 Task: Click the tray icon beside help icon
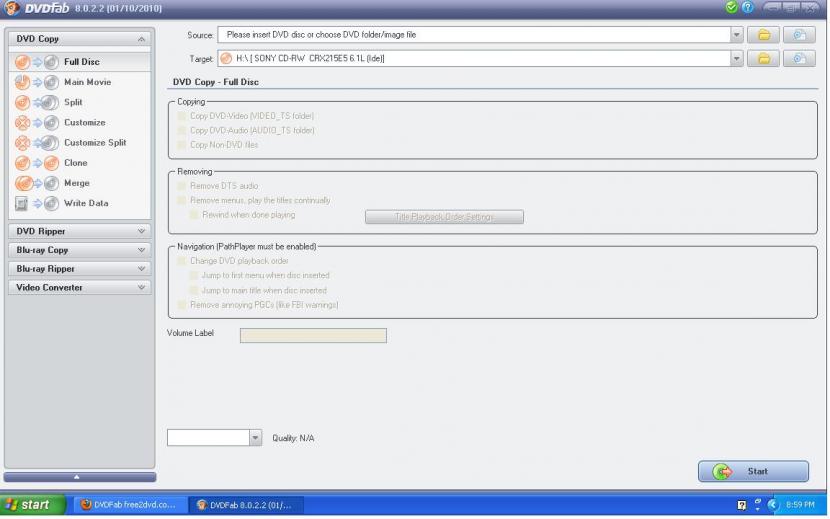pos(759,505)
